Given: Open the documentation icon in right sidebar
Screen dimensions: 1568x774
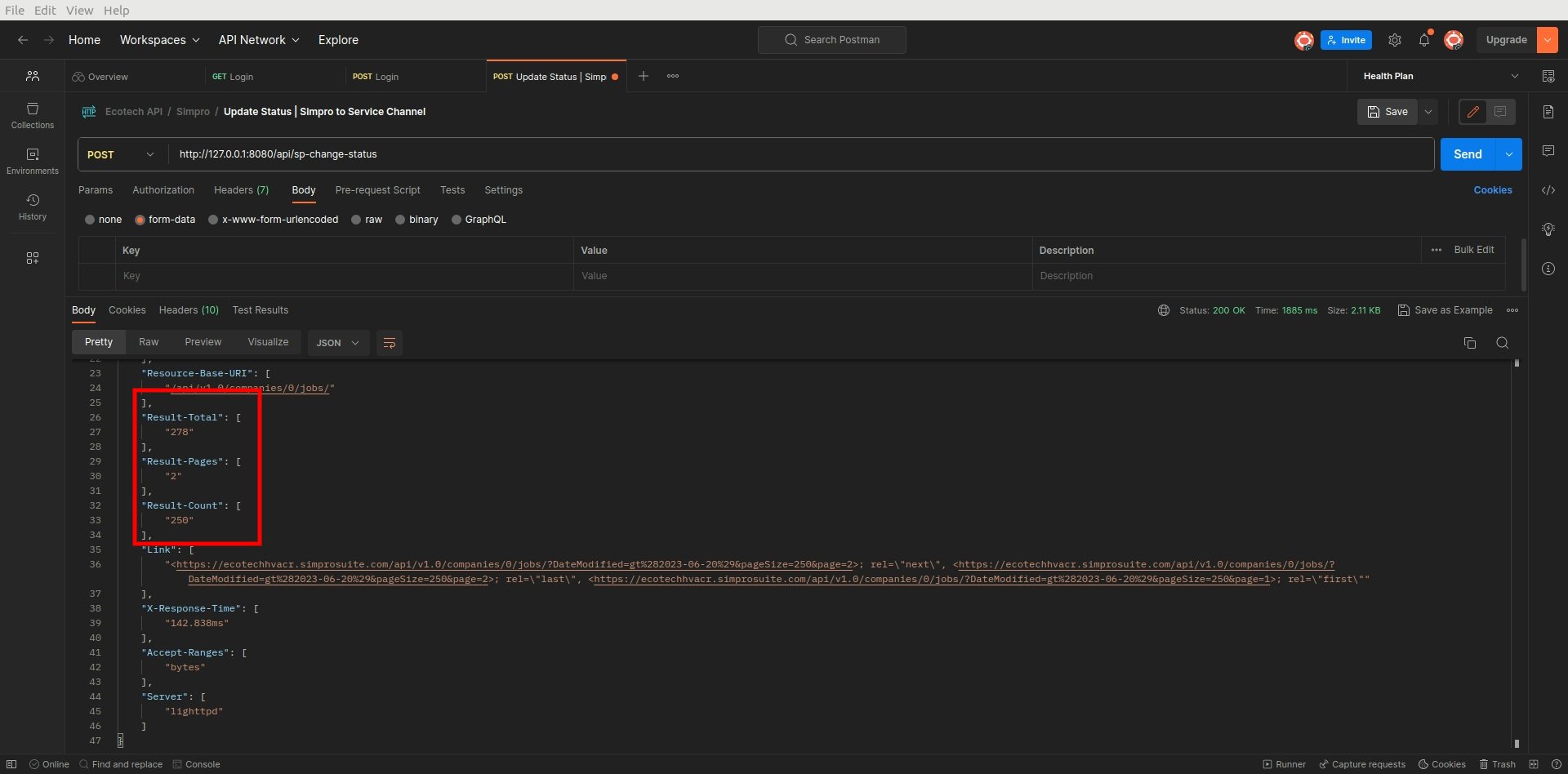Looking at the screenshot, I should point(1548,112).
